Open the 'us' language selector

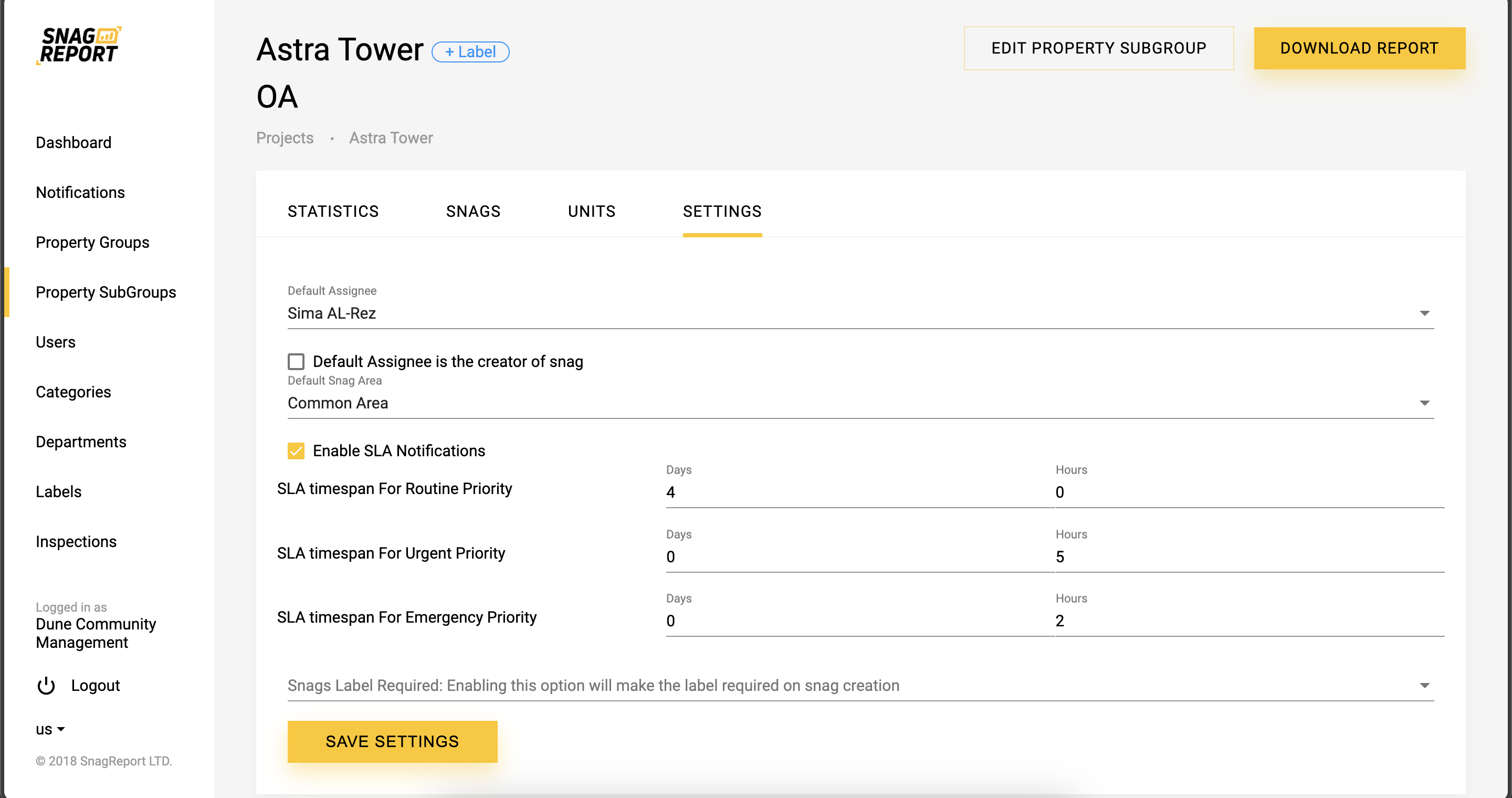[x=50, y=729]
